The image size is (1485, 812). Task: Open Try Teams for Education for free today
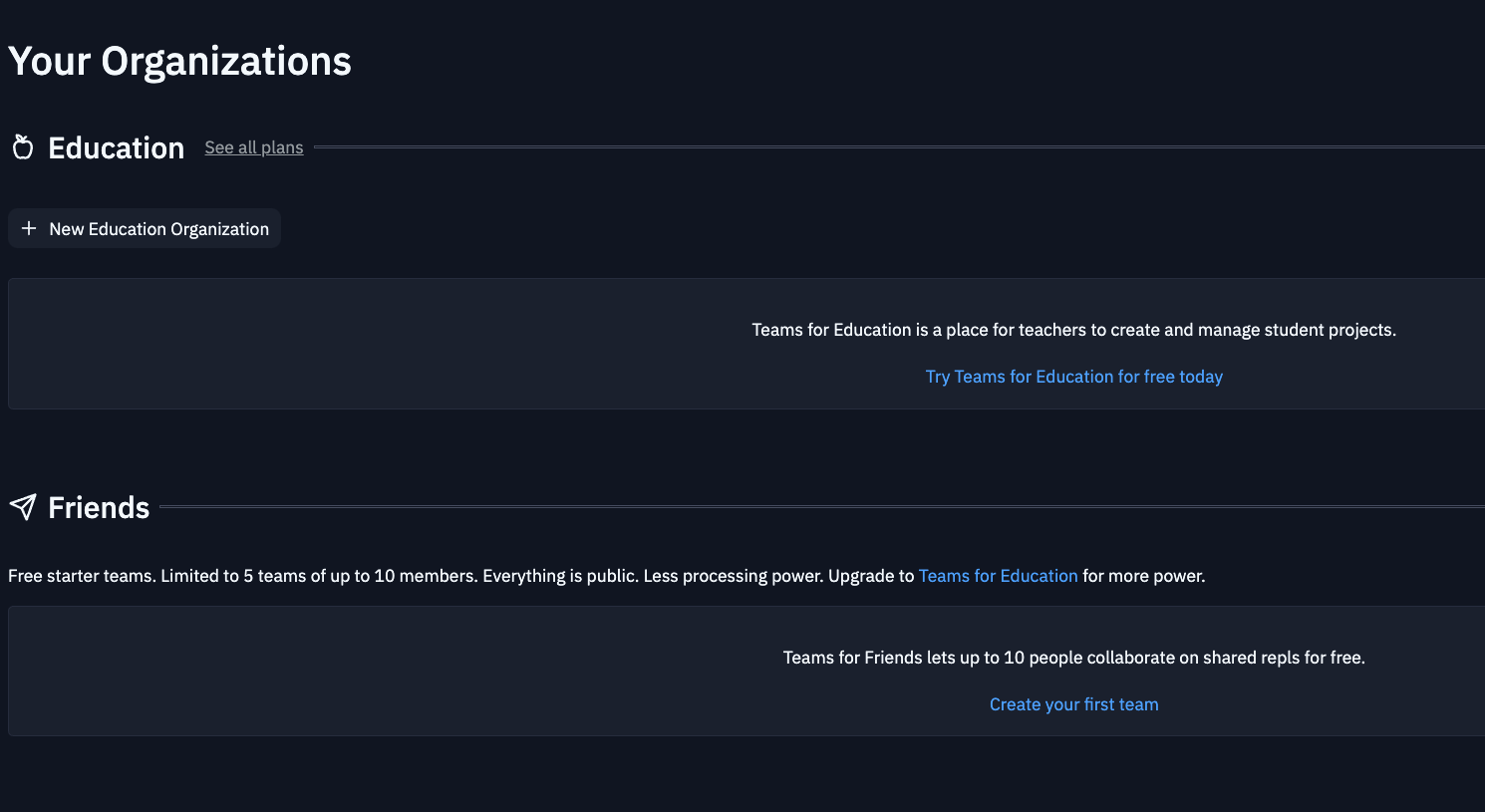pos(1073,377)
